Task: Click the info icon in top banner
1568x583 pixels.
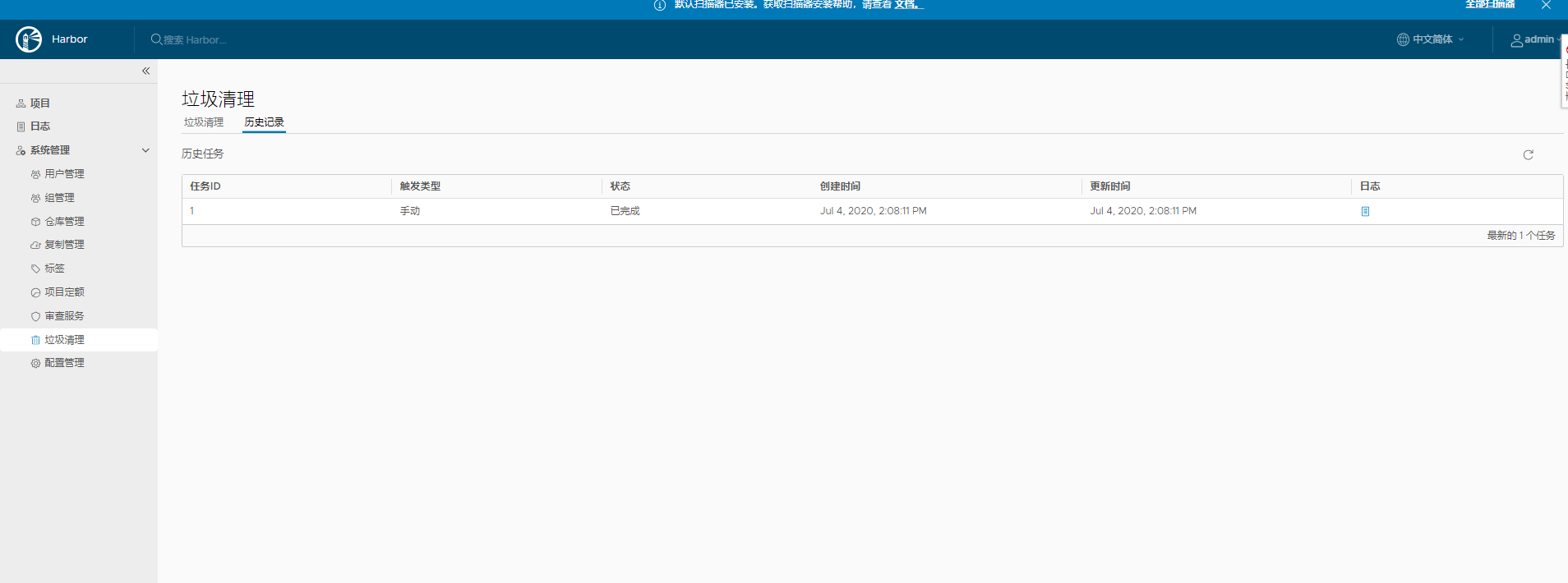Action: point(659,5)
